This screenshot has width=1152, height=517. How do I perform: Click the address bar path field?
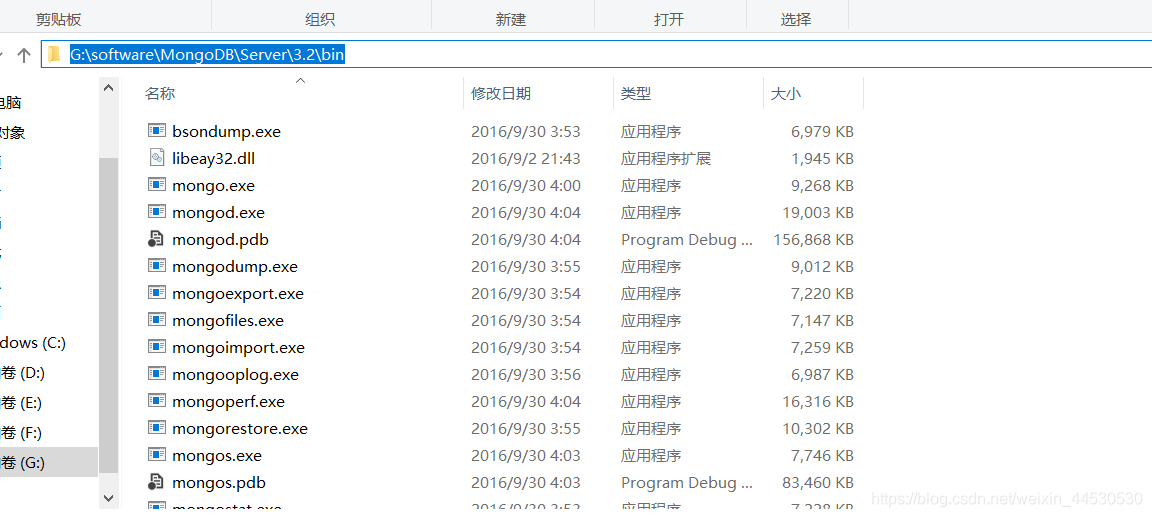(x=595, y=55)
